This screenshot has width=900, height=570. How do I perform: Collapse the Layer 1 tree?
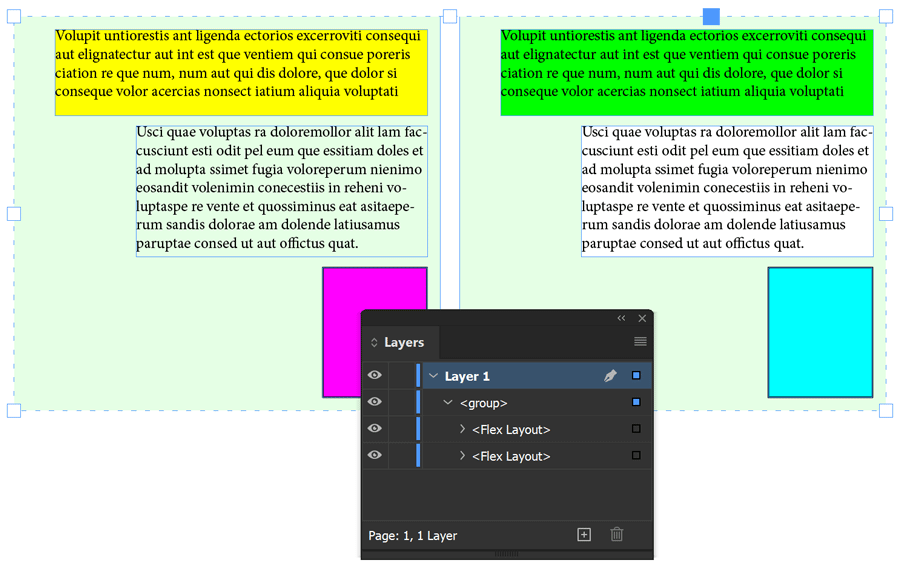pos(434,376)
